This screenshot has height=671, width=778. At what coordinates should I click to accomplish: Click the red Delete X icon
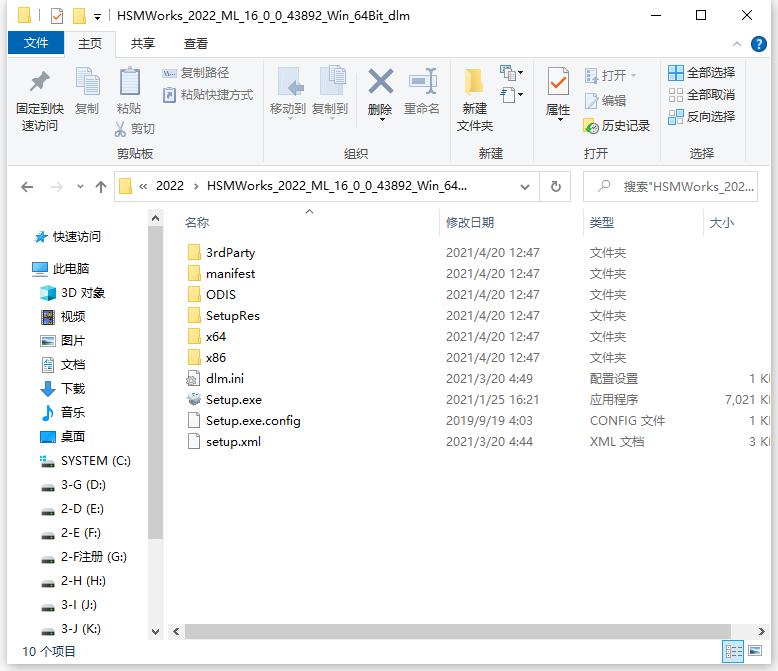381,81
